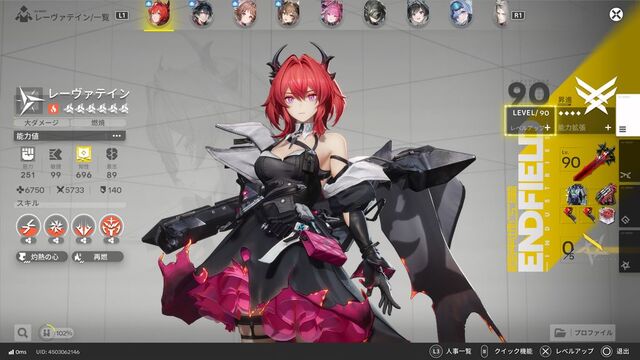
Task: Open the red-white hexagon kit slot
Action: [607, 215]
